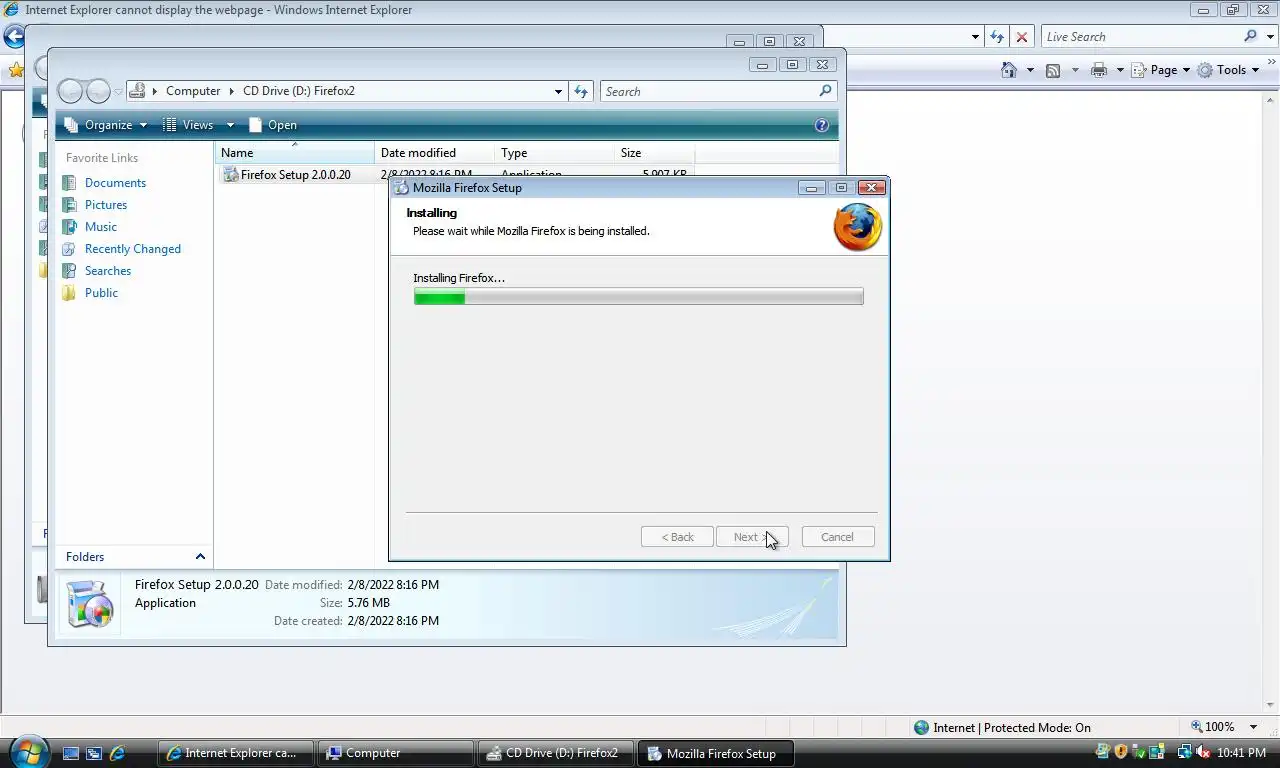
Task: Click the Internet Explorer Favorites star icon
Action: [15, 70]
